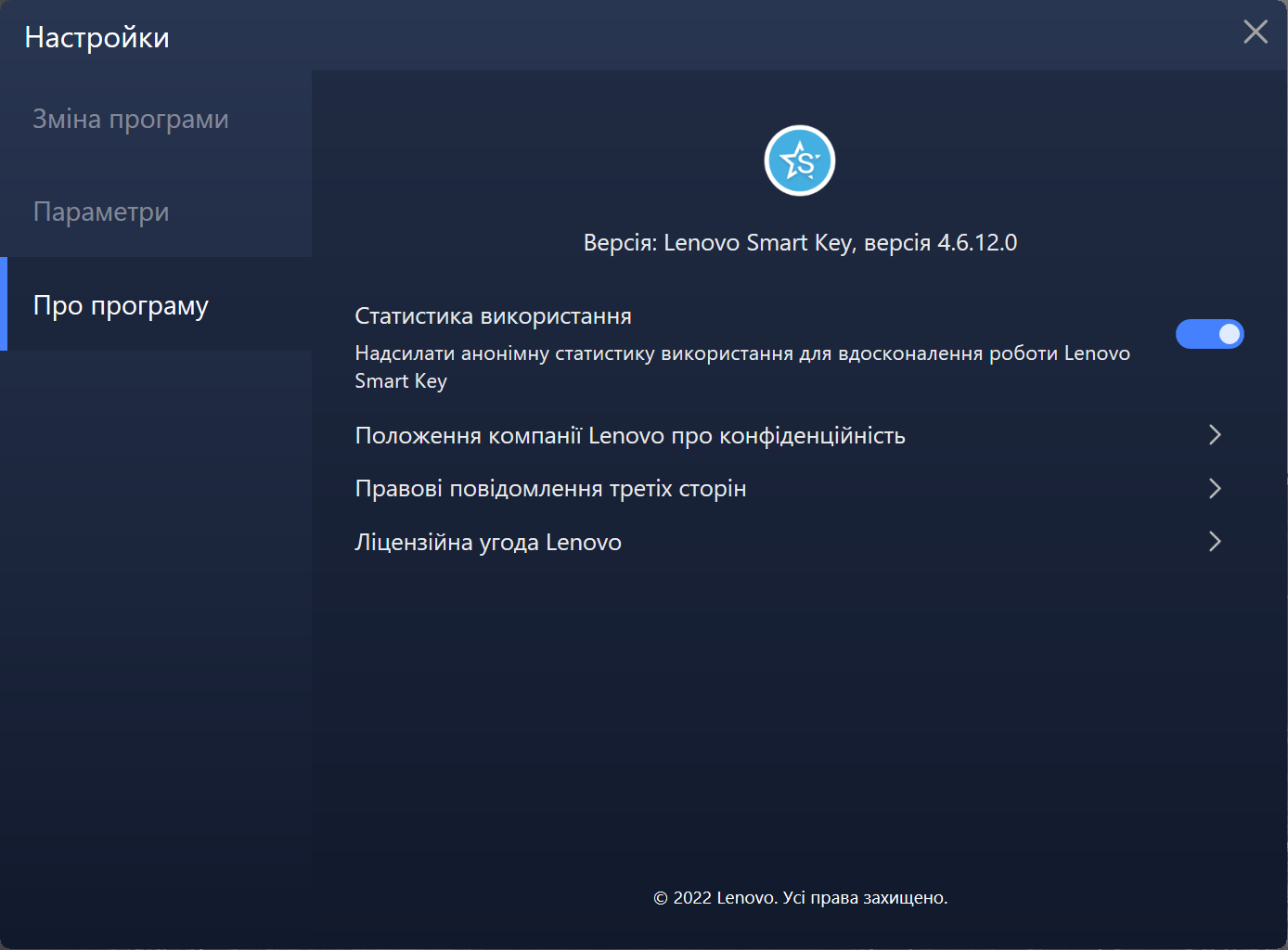Click the © 2022 Lenovo copyright text
Screen dimensions: 1288x950
(801, 898)
